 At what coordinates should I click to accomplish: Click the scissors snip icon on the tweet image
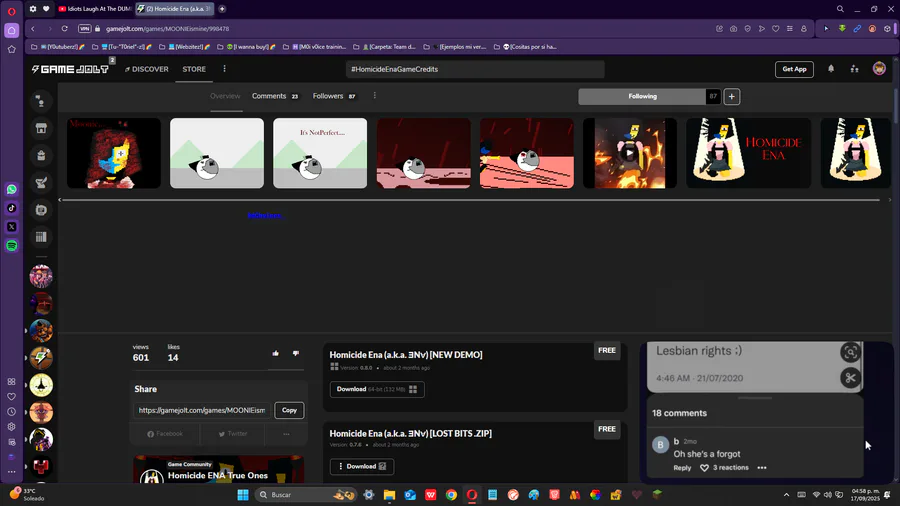pyautogui.click(x=851, y=377)
